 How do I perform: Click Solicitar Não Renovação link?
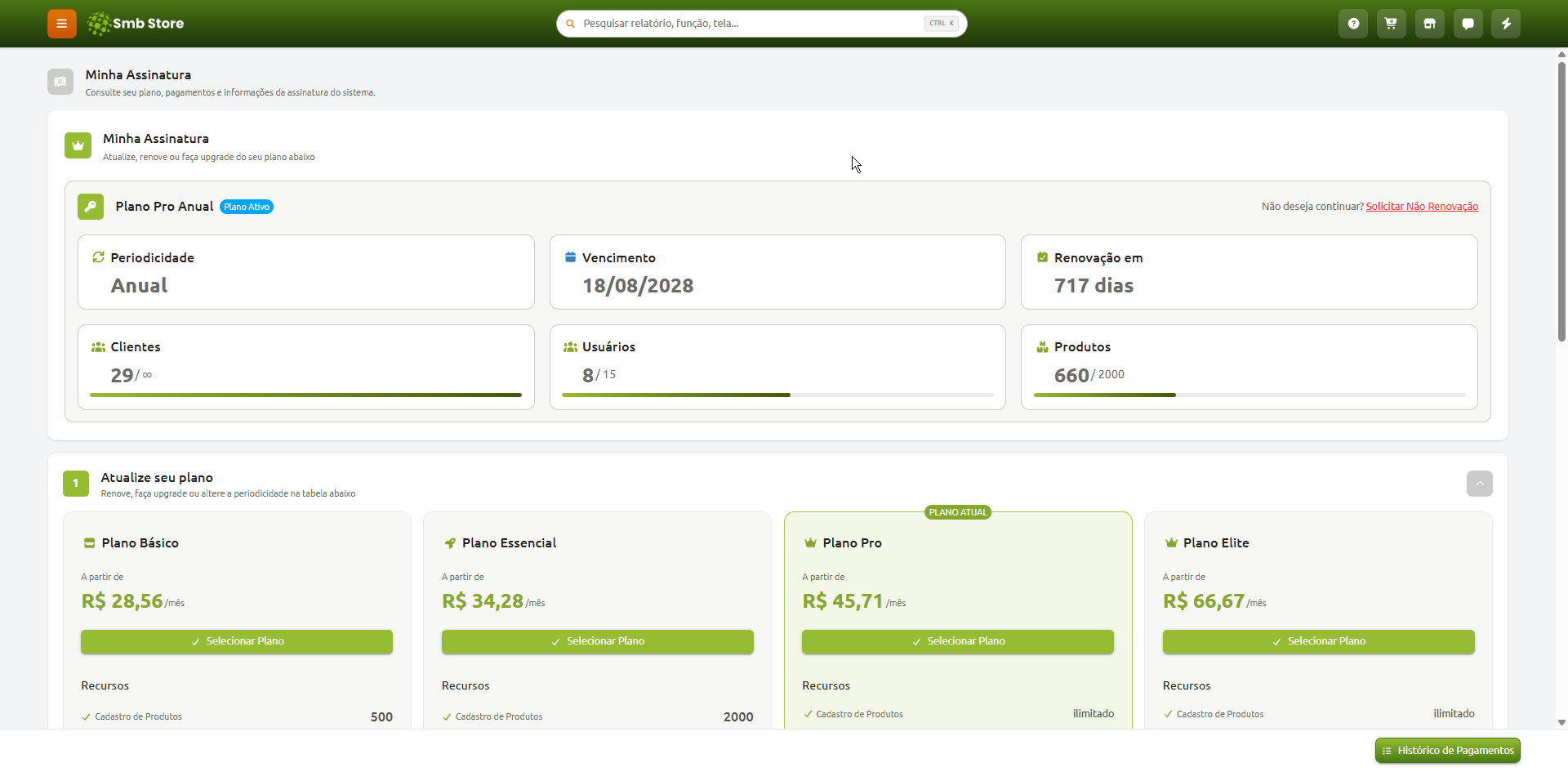coord(1422,207)
